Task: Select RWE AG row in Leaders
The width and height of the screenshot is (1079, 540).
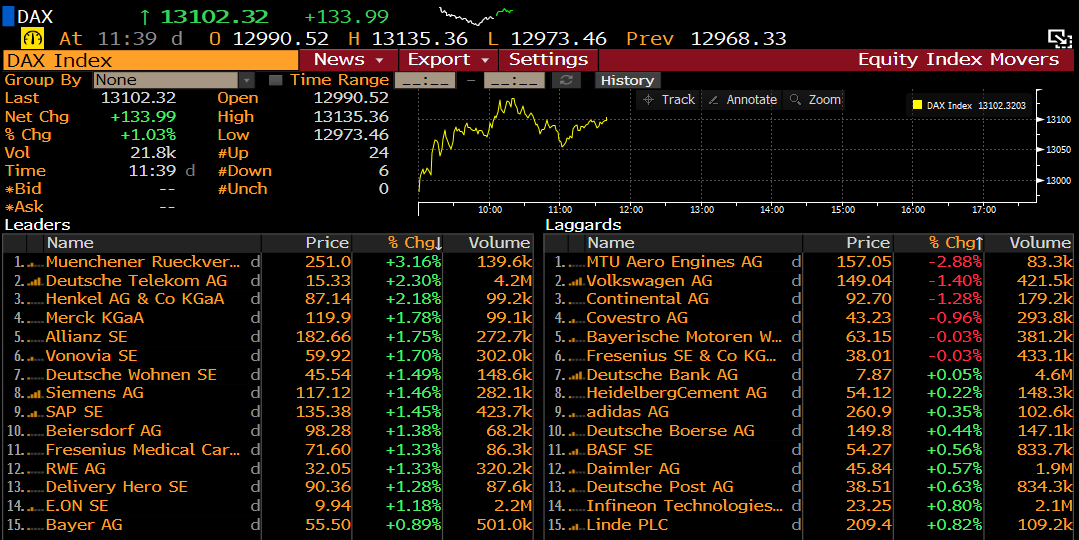Action: 267,468
